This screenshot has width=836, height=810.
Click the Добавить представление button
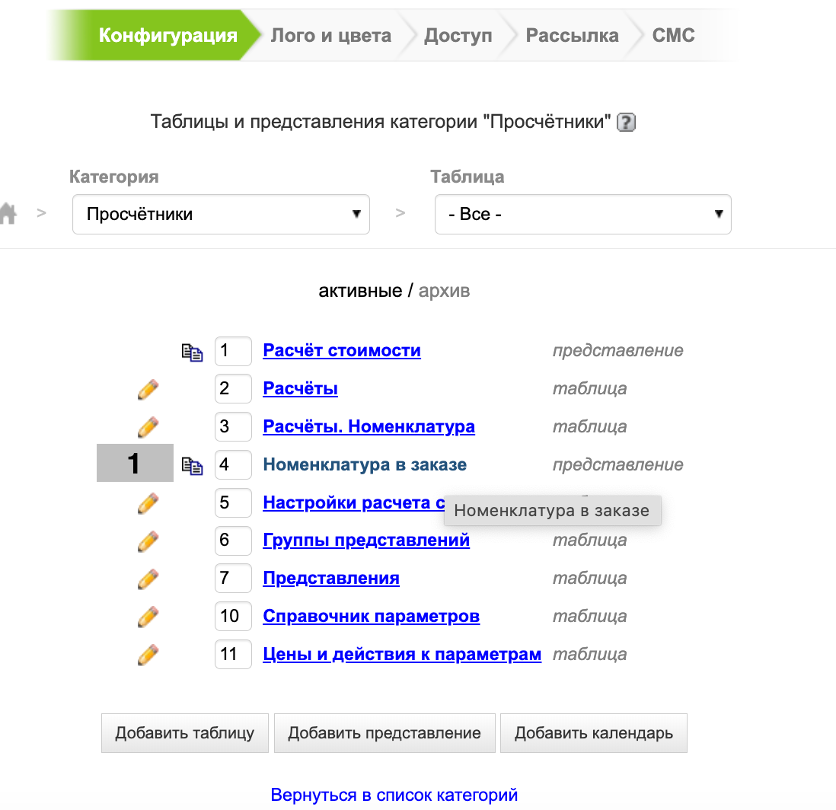point(384,733)
